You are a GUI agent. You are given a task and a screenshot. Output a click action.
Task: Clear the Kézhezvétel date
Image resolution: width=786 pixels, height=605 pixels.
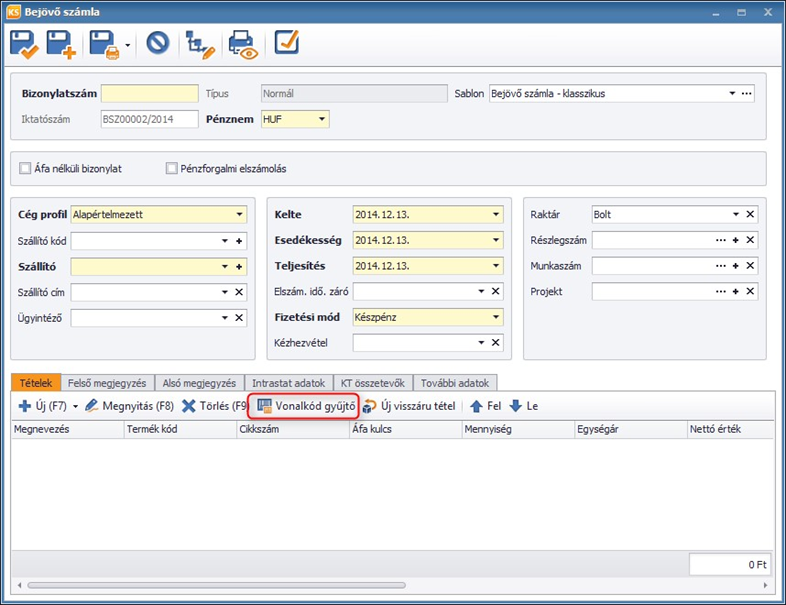point(495,342)
